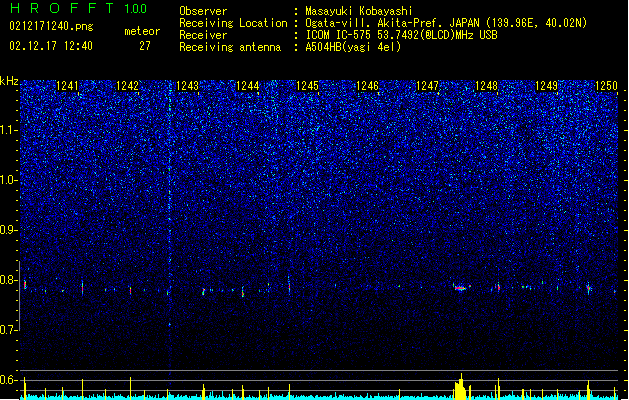
Task: Click the 1243 time marker
Action: click(188, 86)
